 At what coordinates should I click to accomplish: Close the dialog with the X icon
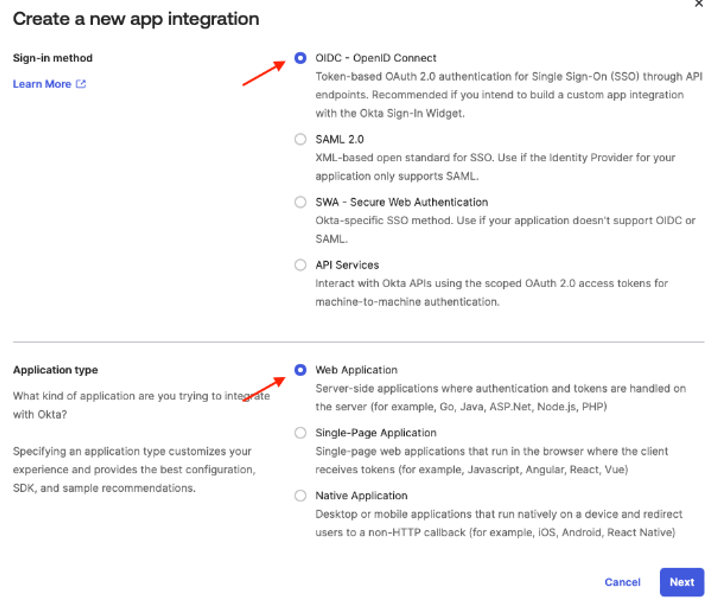click(x=699, y=4)
